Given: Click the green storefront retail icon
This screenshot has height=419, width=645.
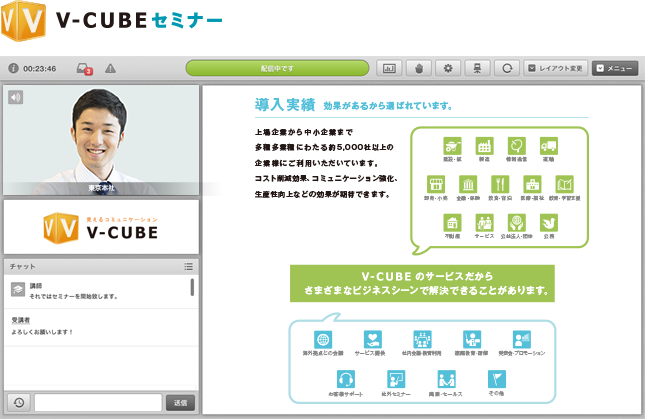Looking at the screenshot, I should pyautogui.click(x=436, y=184).
